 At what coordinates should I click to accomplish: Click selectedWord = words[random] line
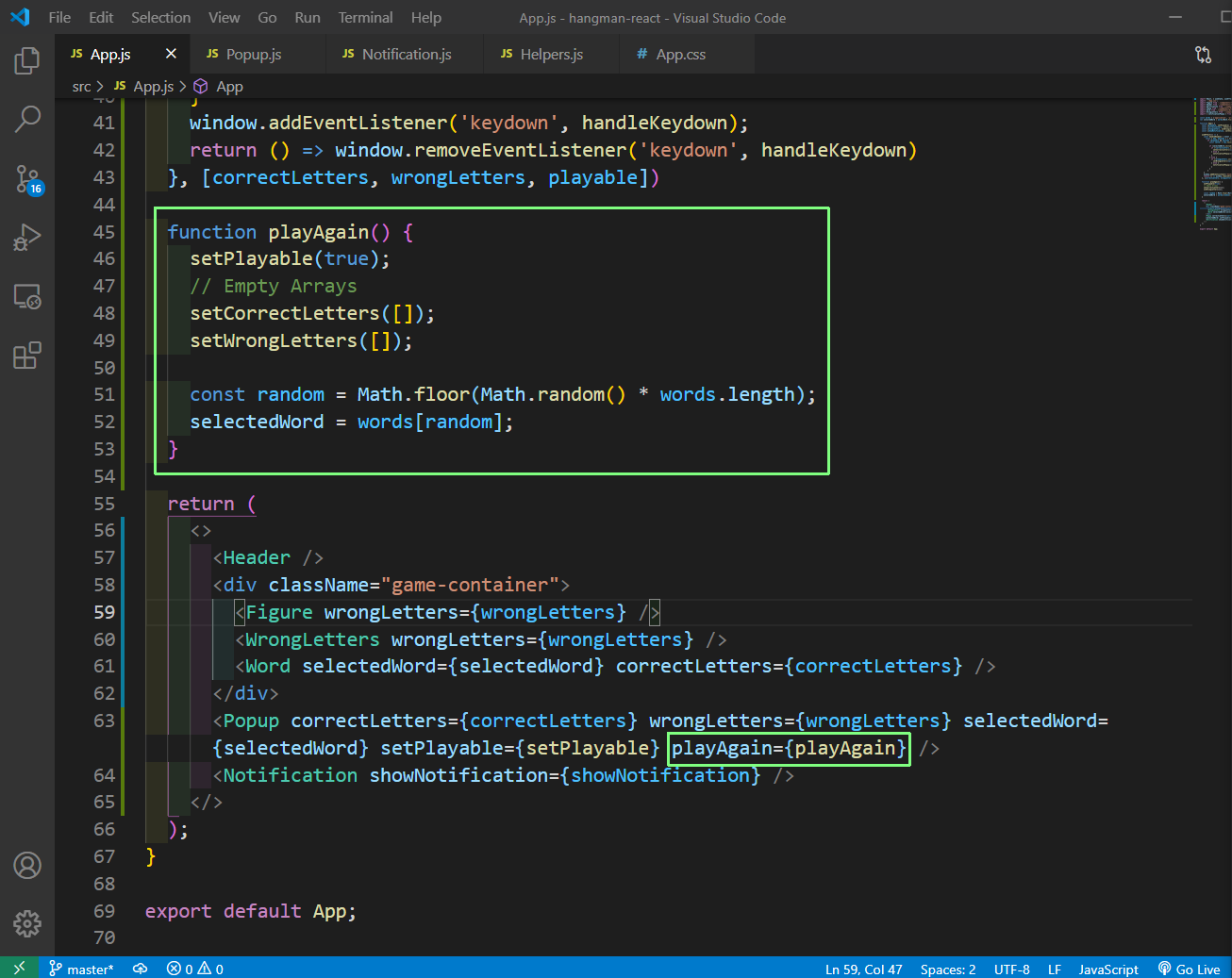tap(352, 422)
